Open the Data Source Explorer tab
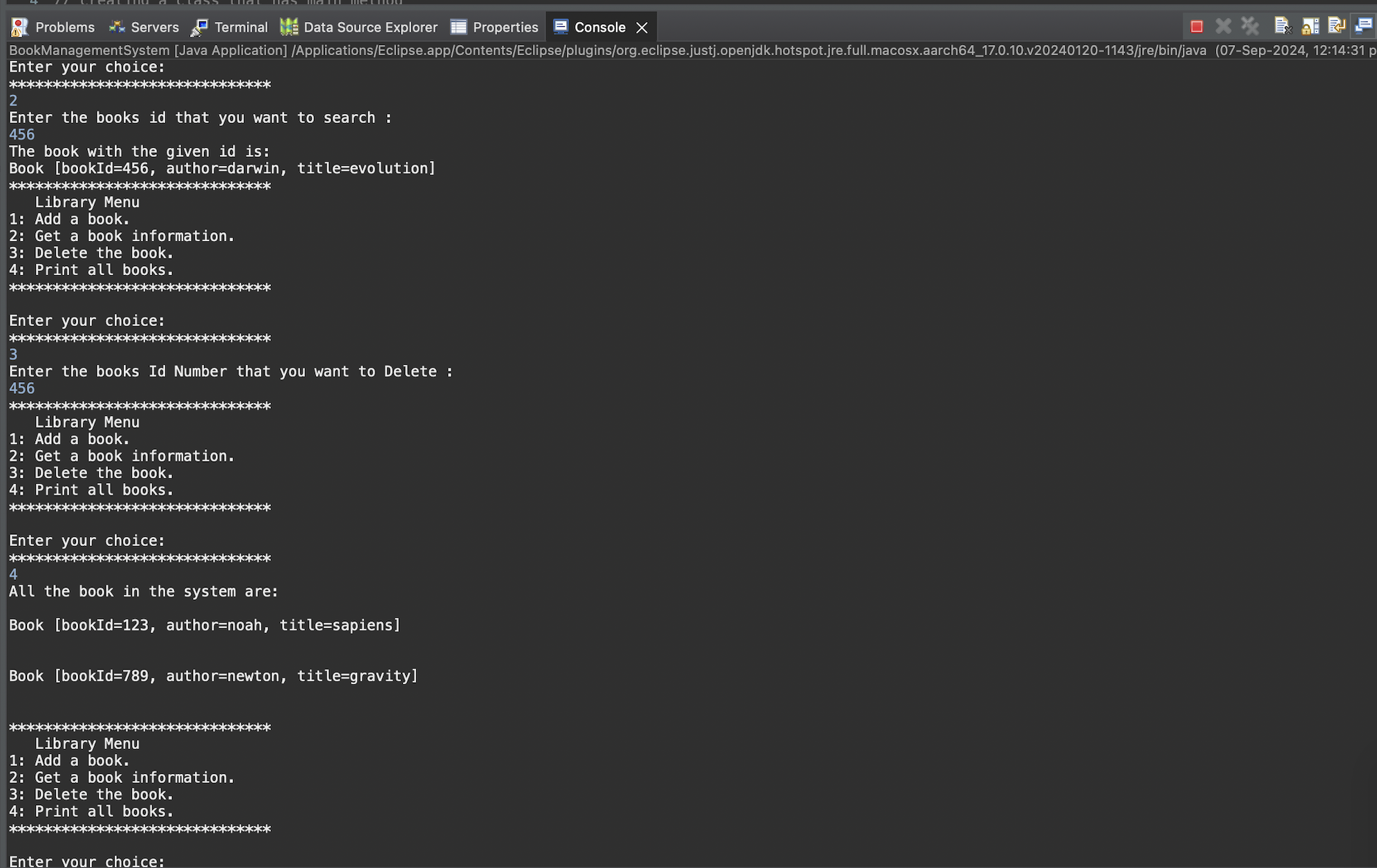This screenshot has height=868, width=1377. click(370, 28)
